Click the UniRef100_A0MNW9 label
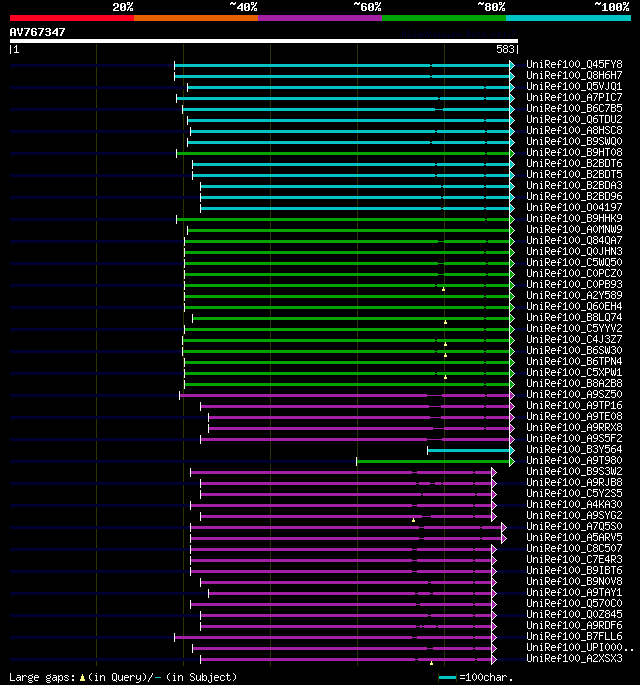Screen dimensions: 640x685 pos(574,229)
